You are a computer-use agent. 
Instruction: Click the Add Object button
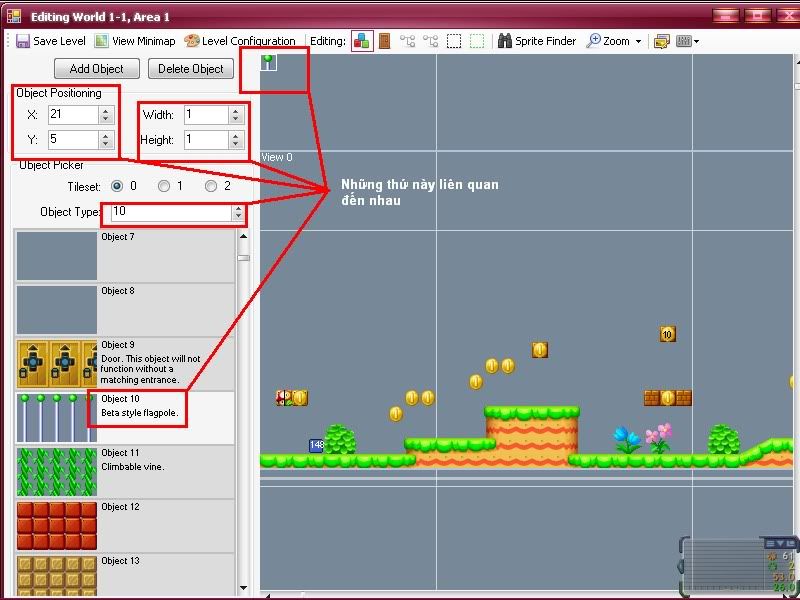click(97, 68)
